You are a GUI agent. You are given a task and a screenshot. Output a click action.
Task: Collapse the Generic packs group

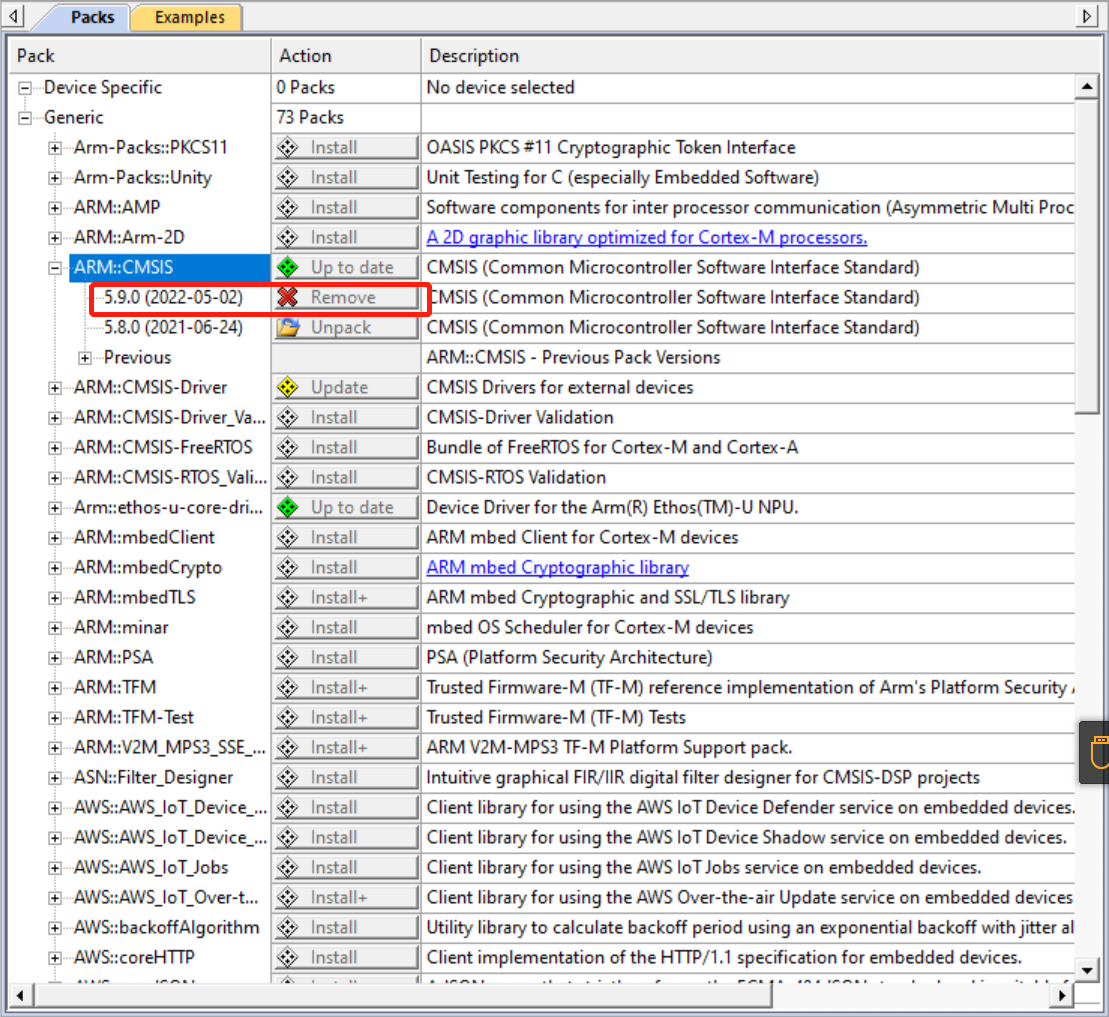tap(25, 117)
